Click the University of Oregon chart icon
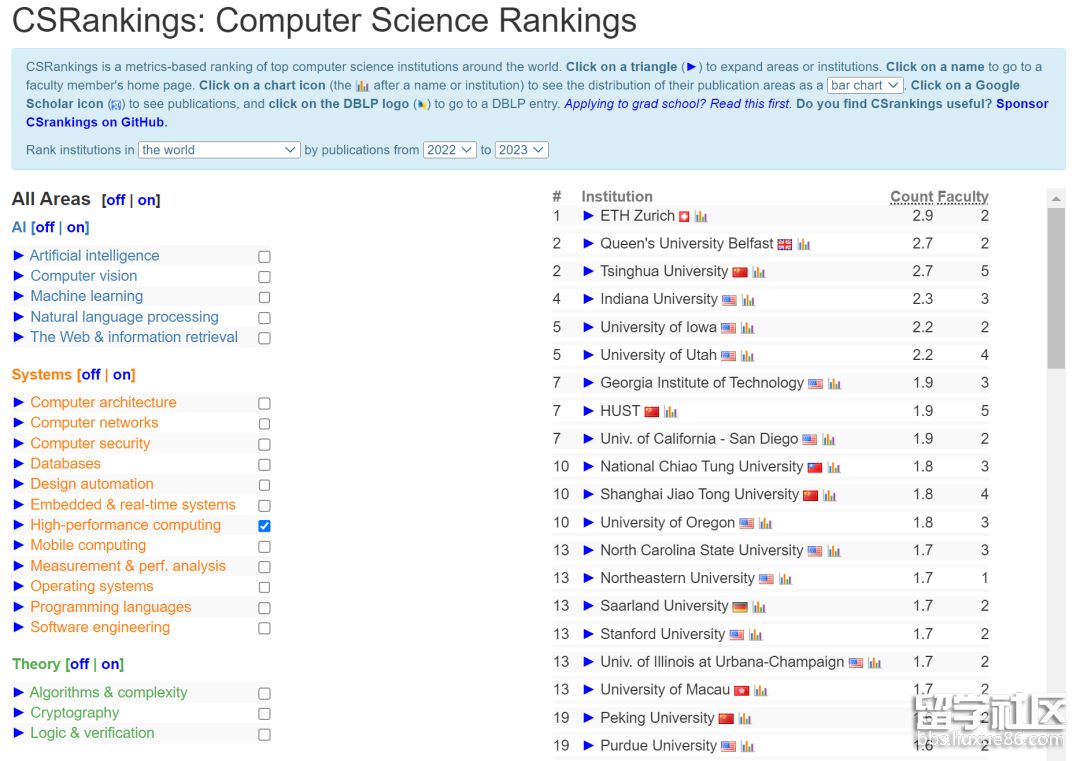 point(765,523)
